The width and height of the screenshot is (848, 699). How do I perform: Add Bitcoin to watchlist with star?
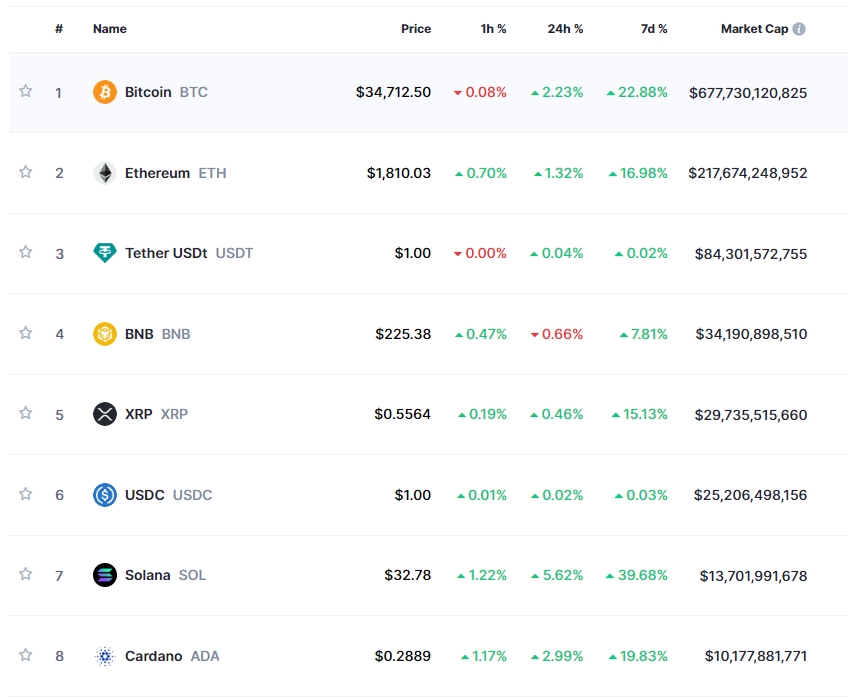click(x=26, y=91)
